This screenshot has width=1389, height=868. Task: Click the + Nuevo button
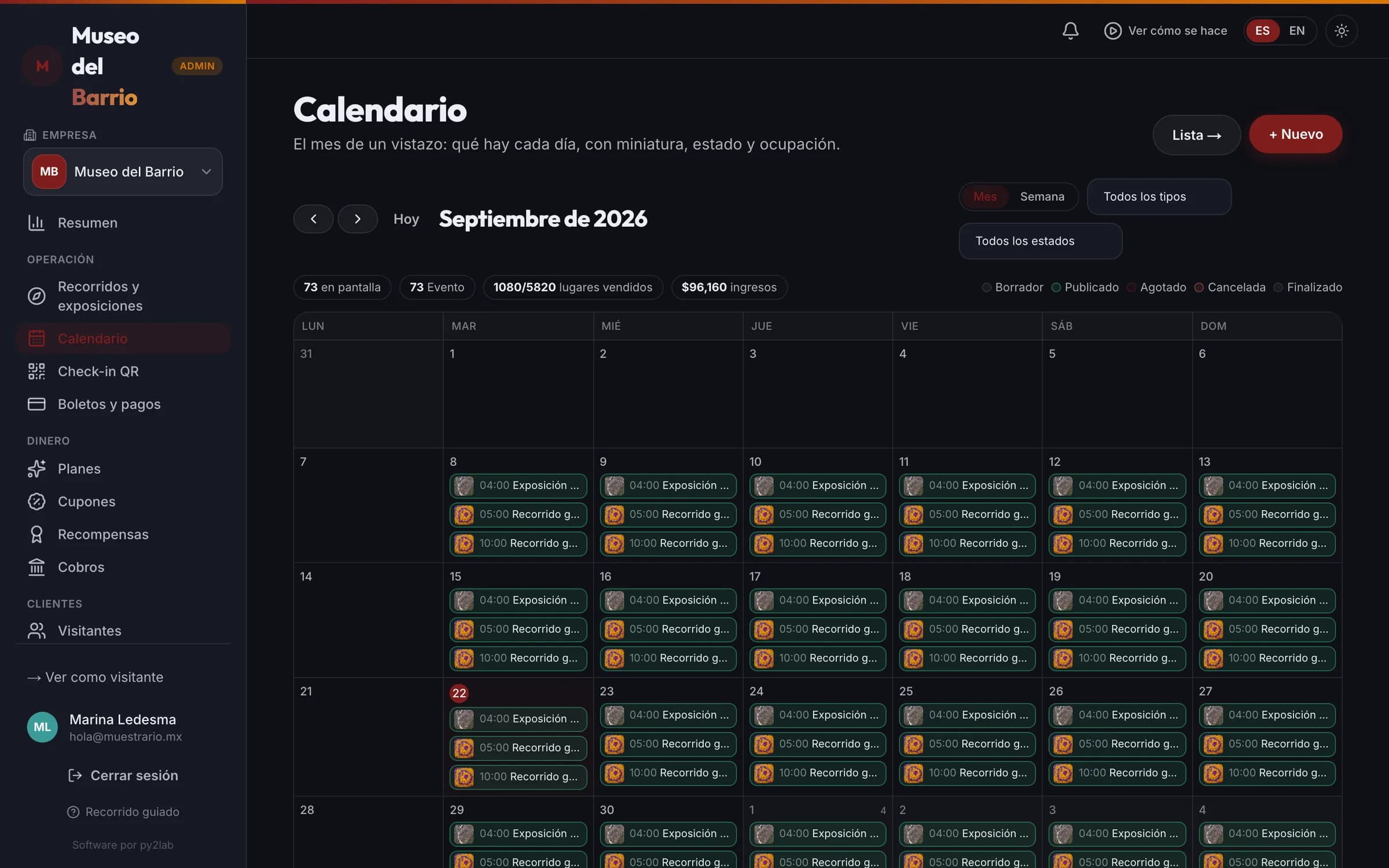coord(1295,134)
